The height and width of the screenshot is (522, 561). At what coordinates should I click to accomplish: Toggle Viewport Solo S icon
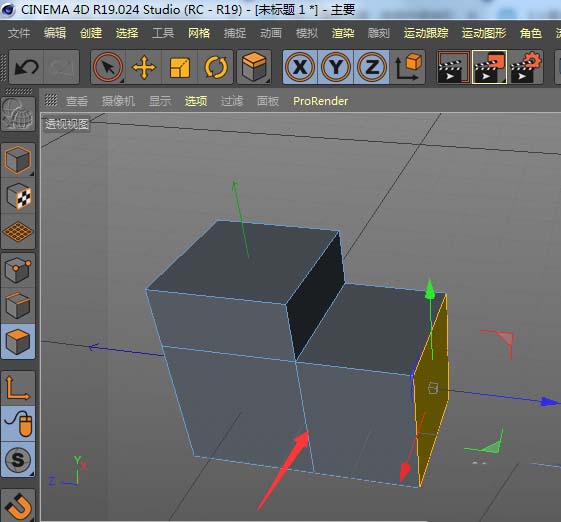[x=18, y=459]
